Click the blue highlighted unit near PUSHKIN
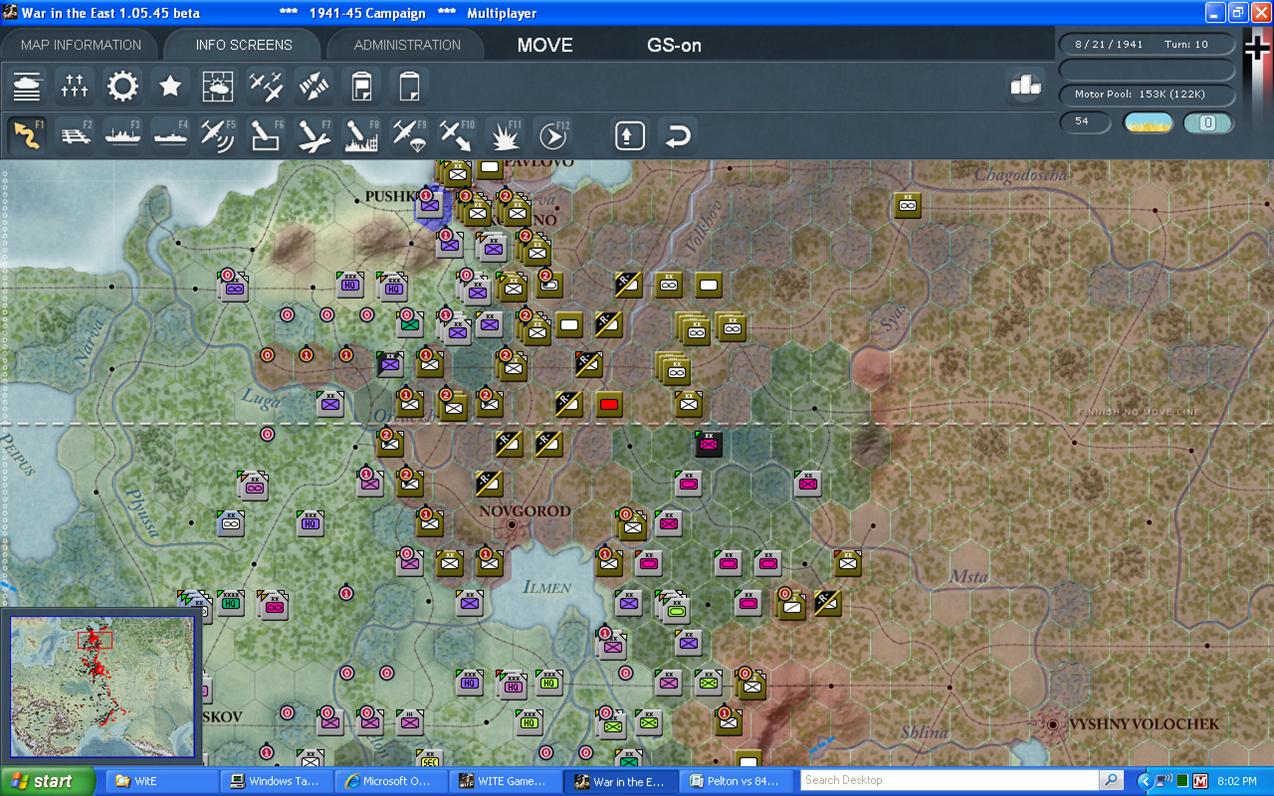Viewport: 1274px width, 796px height. pyautogui.click(x=429, y=205)
